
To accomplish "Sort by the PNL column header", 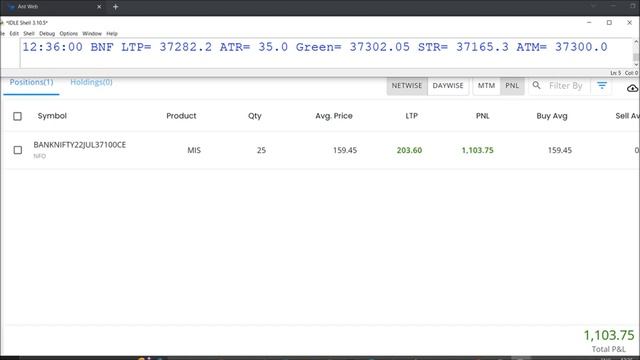I will tap(482, 116).
